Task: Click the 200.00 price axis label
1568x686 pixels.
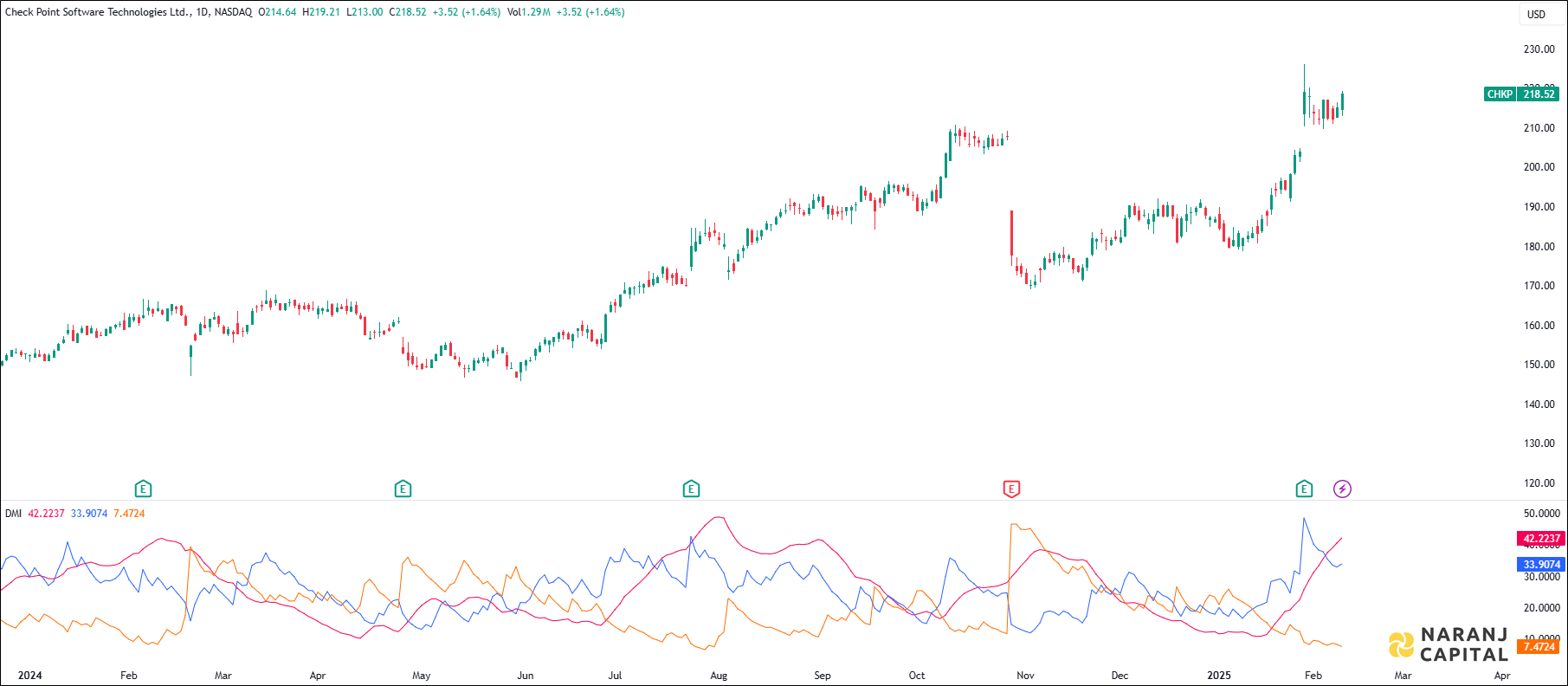Action: pyautogui.click(x=1539, y=167)
